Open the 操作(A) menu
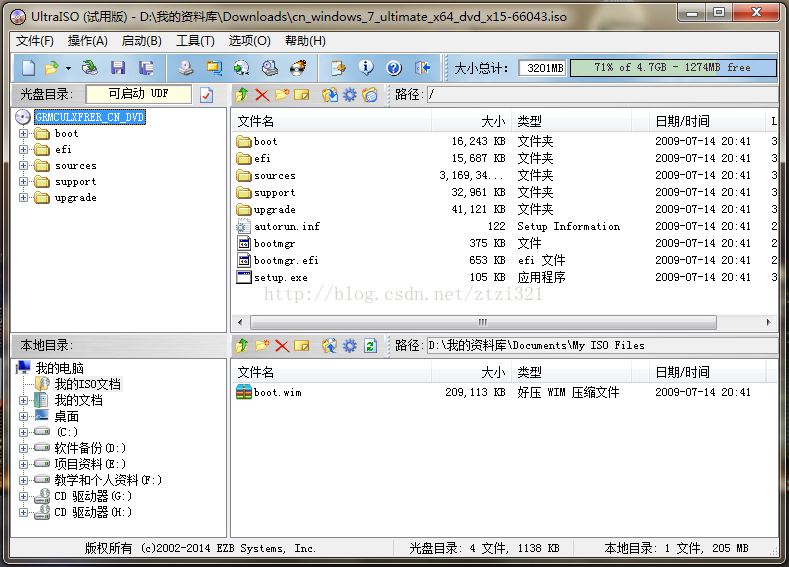Screen dimensions: 789x567 88,41
